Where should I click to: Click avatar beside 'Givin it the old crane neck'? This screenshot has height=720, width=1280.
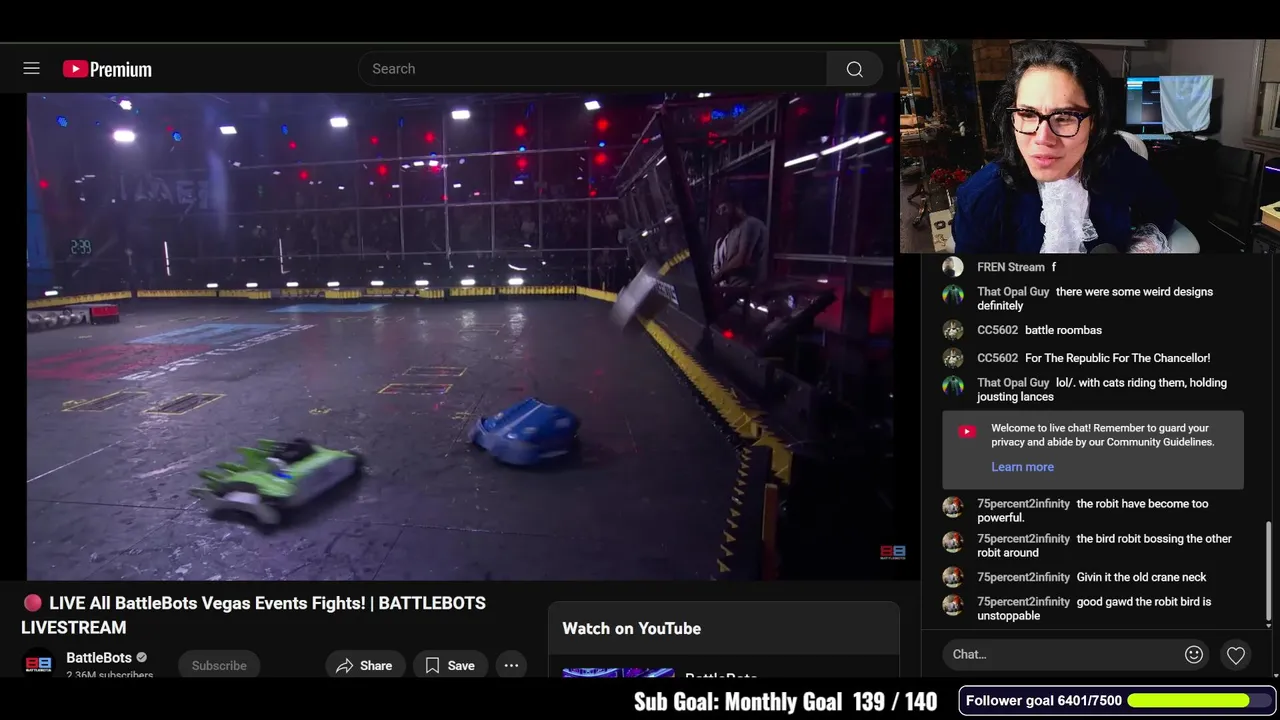point(953,577)
